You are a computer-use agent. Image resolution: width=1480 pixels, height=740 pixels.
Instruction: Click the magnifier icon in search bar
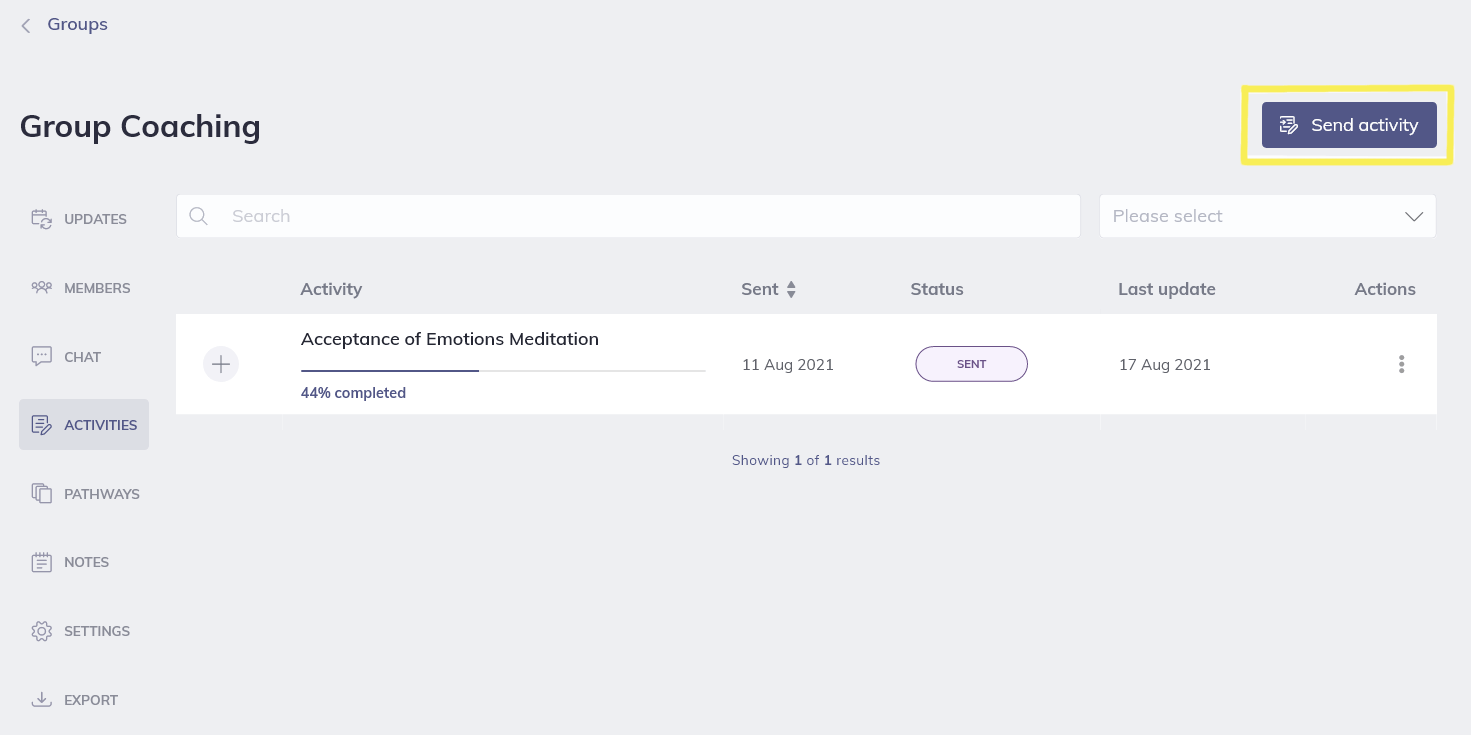(x=199, y=216)
